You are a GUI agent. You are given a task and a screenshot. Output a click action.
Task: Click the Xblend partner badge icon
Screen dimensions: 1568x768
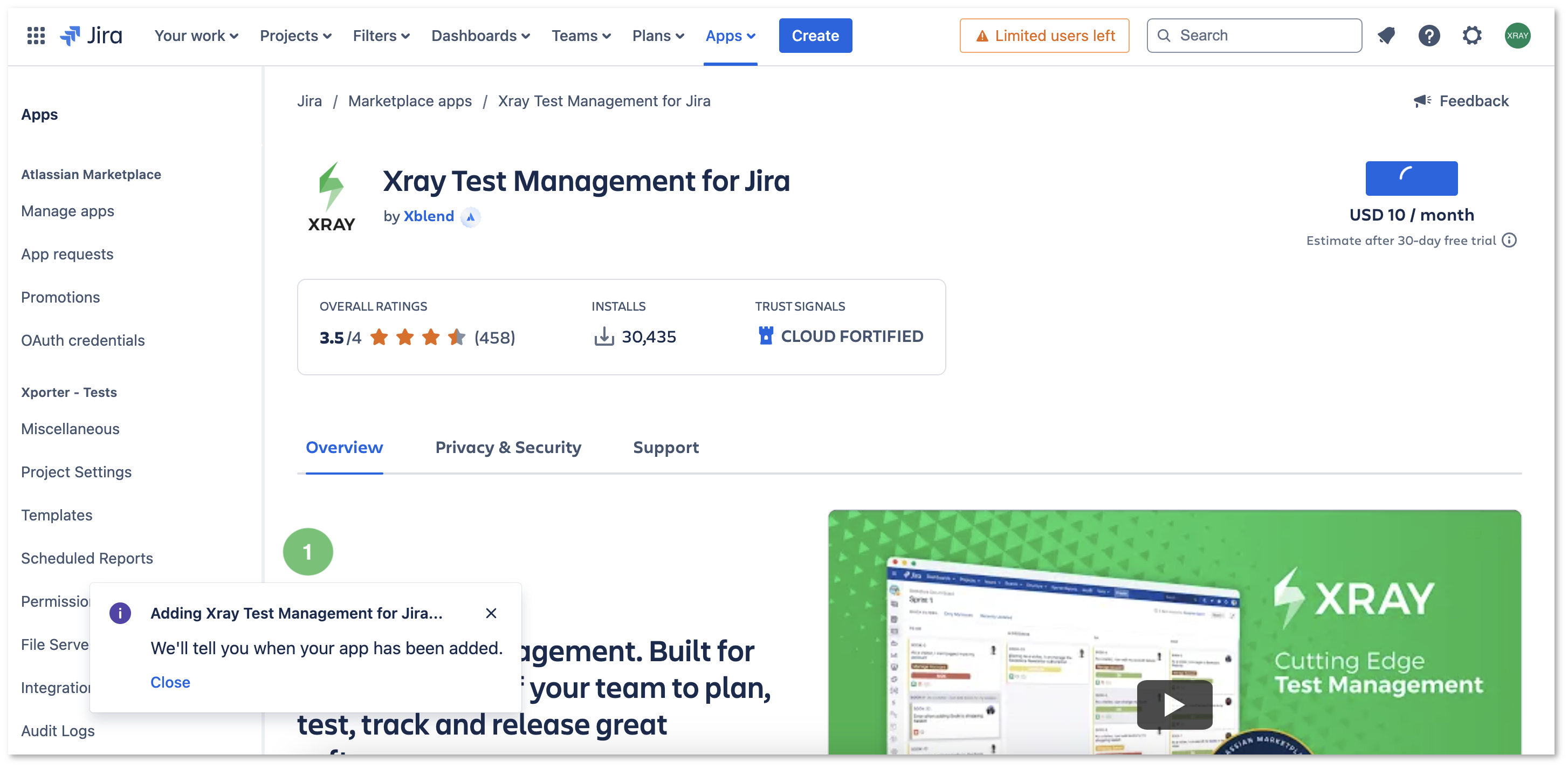(x=471, y=217)
